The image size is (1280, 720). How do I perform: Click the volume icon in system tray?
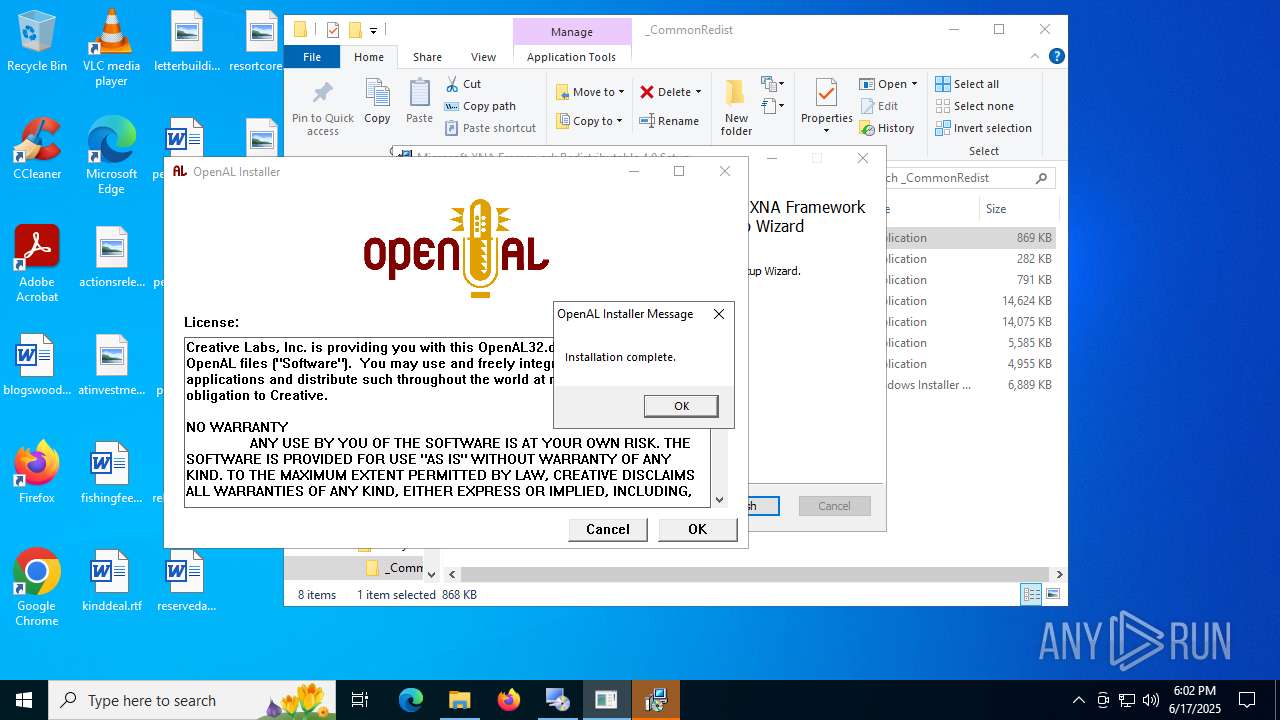coord(1151,700)
